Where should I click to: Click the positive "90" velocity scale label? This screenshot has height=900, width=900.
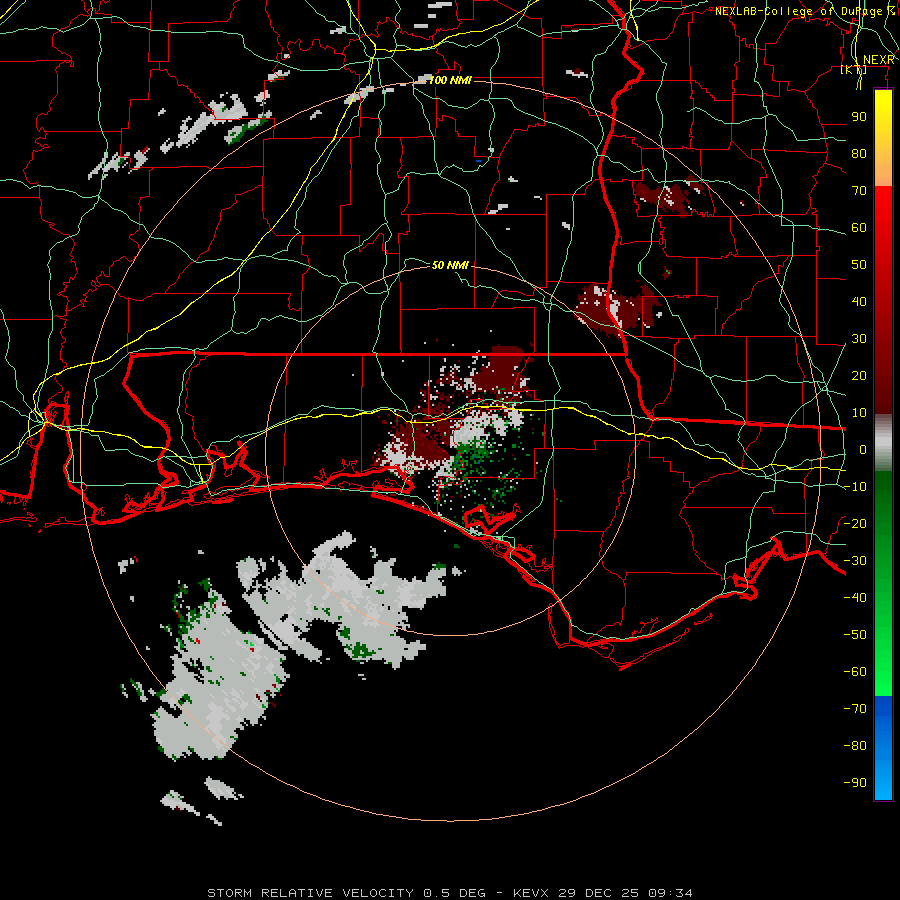(x=859, y=117)
